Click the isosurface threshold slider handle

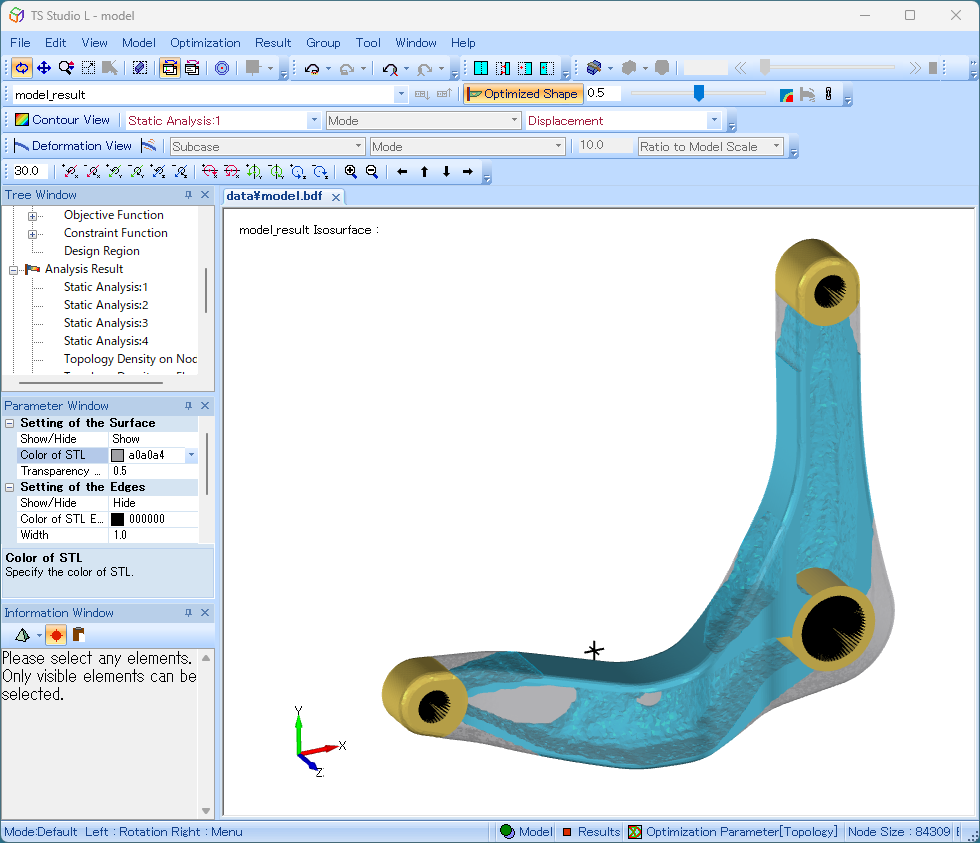coord(699,93)
